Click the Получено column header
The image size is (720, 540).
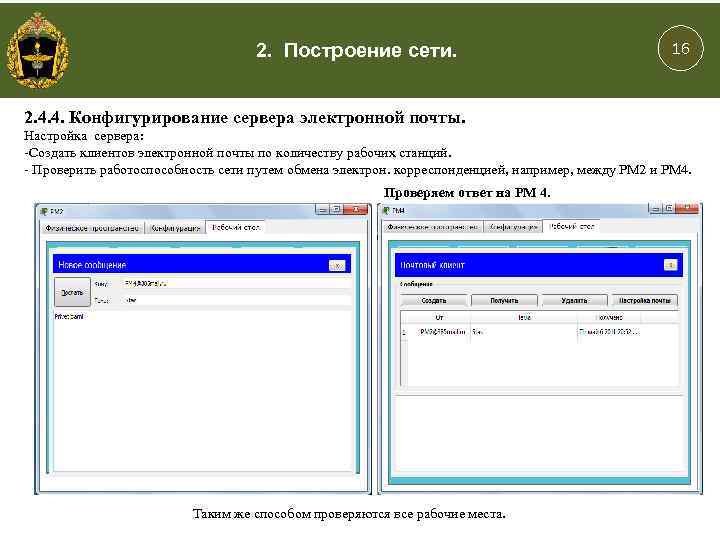point(609,317)
